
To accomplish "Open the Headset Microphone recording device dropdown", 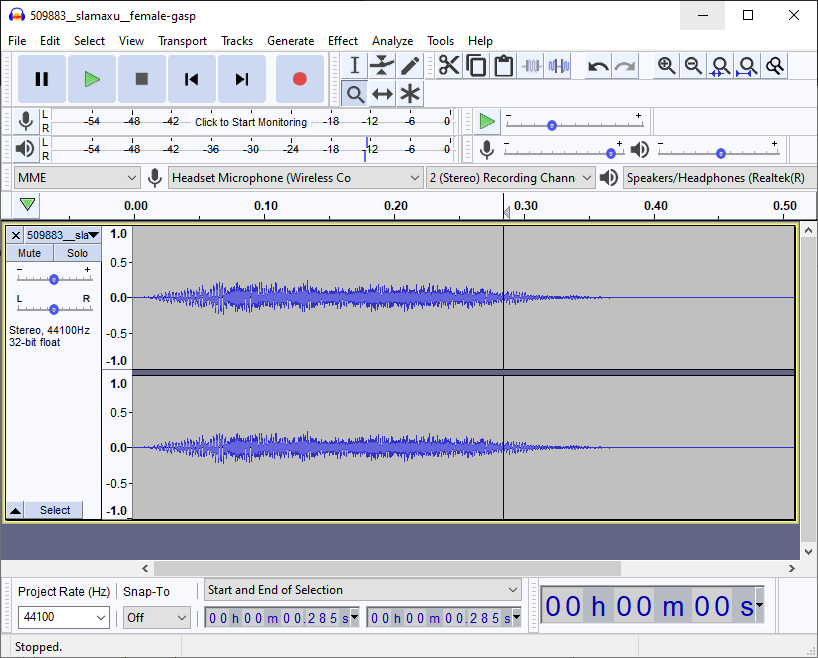I will (295, 178).
